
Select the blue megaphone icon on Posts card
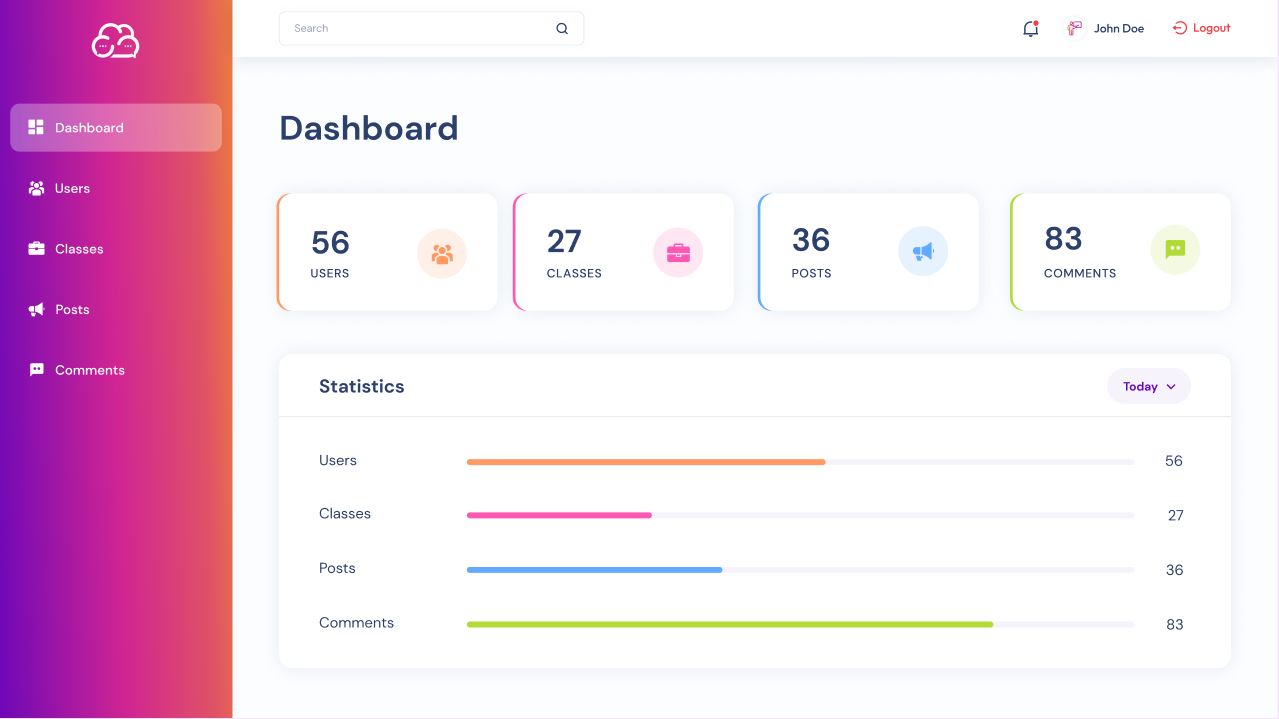point(922,251)
